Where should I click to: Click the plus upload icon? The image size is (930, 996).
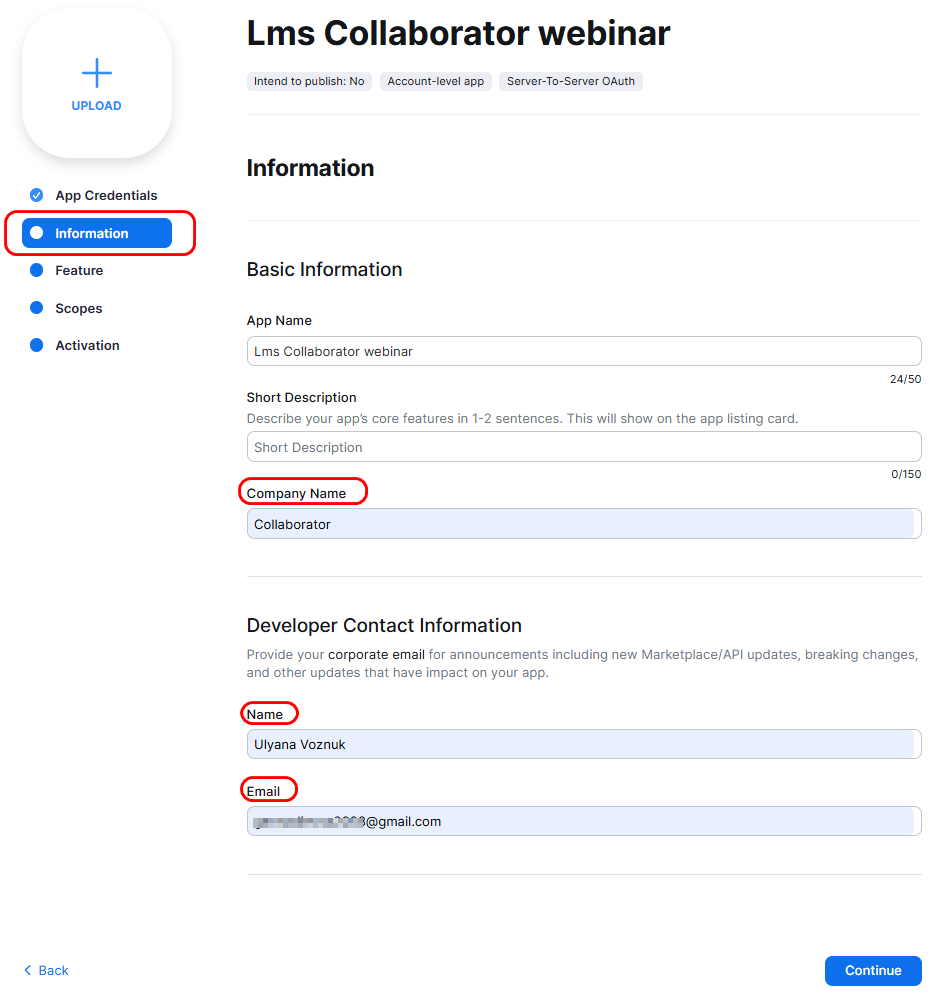point(97,73)
